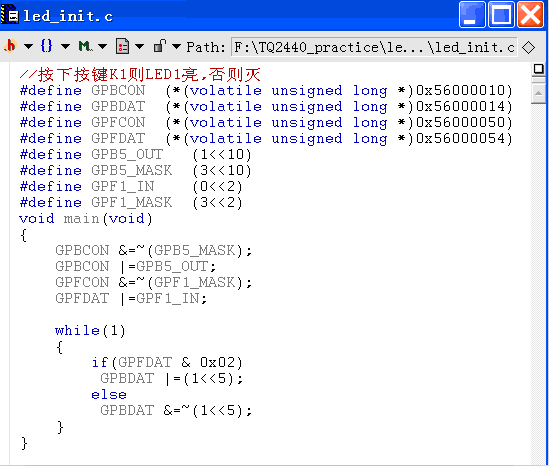Open the header files (.h) popup icon
The image size is (549, 466).
click(x=10, y=46)
